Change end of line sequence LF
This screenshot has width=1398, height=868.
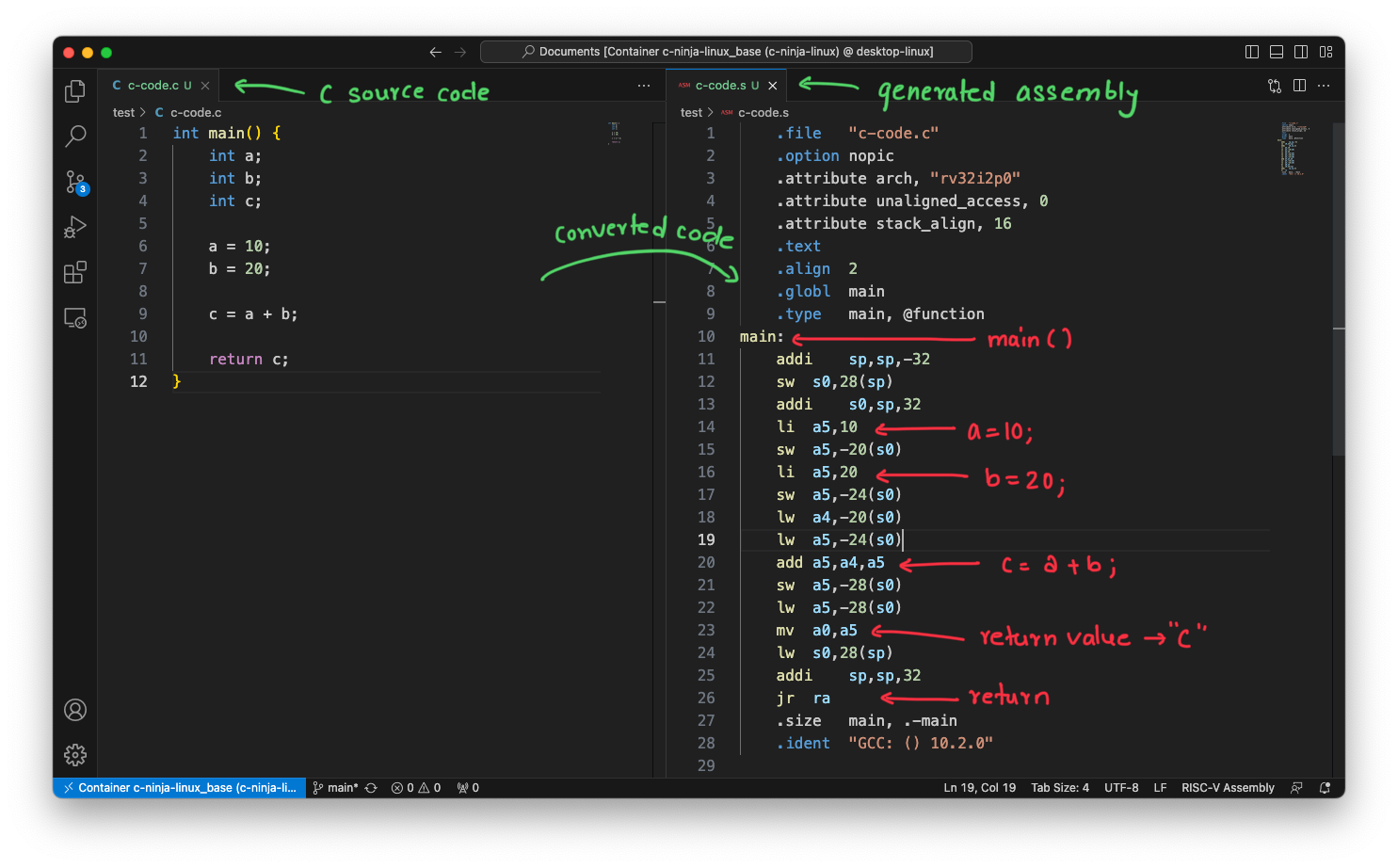point(1160,788)
